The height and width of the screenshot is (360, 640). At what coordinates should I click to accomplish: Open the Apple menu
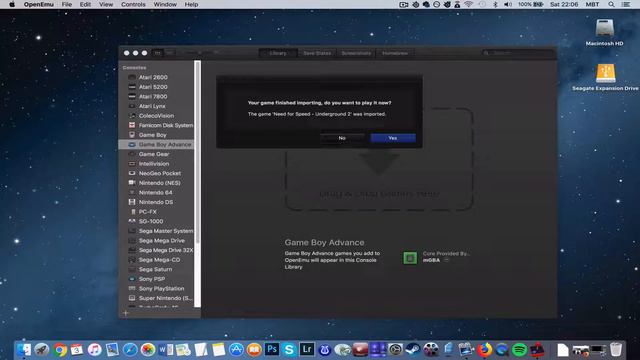click(x=12, y=4)
